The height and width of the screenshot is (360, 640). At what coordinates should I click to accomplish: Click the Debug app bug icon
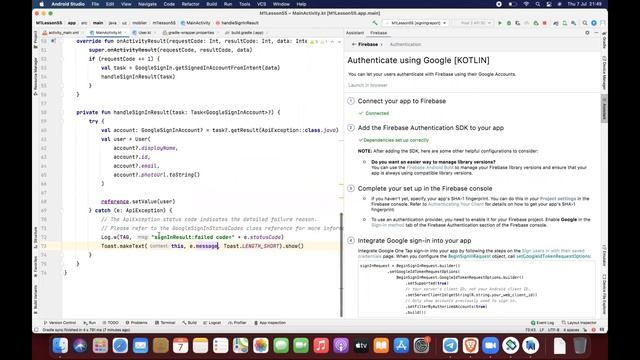[x=509, y=23]
